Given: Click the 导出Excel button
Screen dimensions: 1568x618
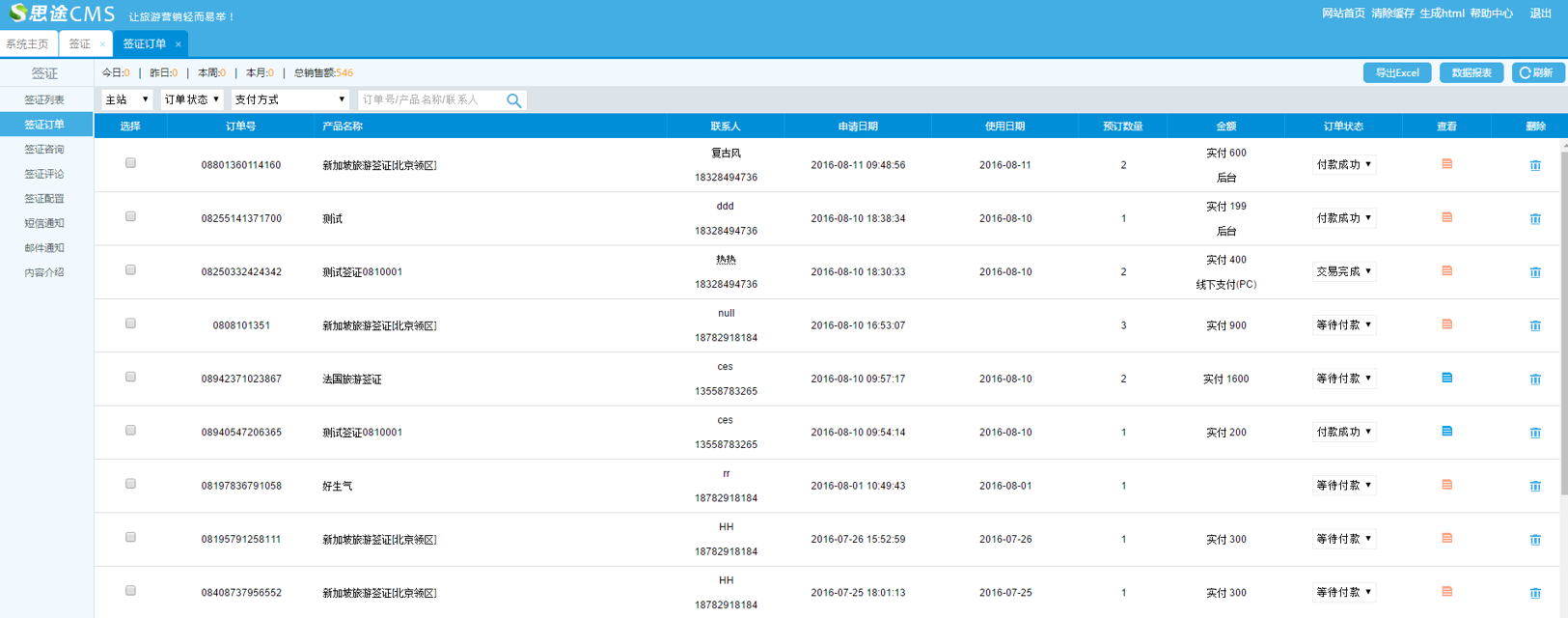Looking at the screenshot, I should point(1396,73).
